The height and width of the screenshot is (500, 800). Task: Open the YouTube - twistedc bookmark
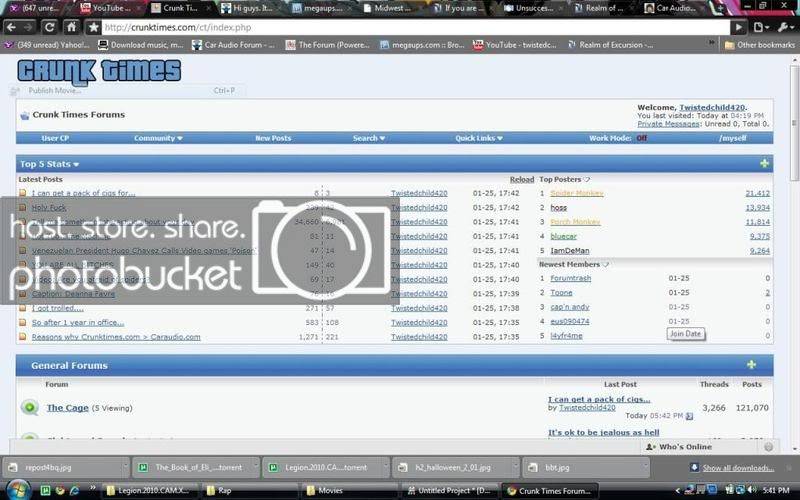point(515,45)
